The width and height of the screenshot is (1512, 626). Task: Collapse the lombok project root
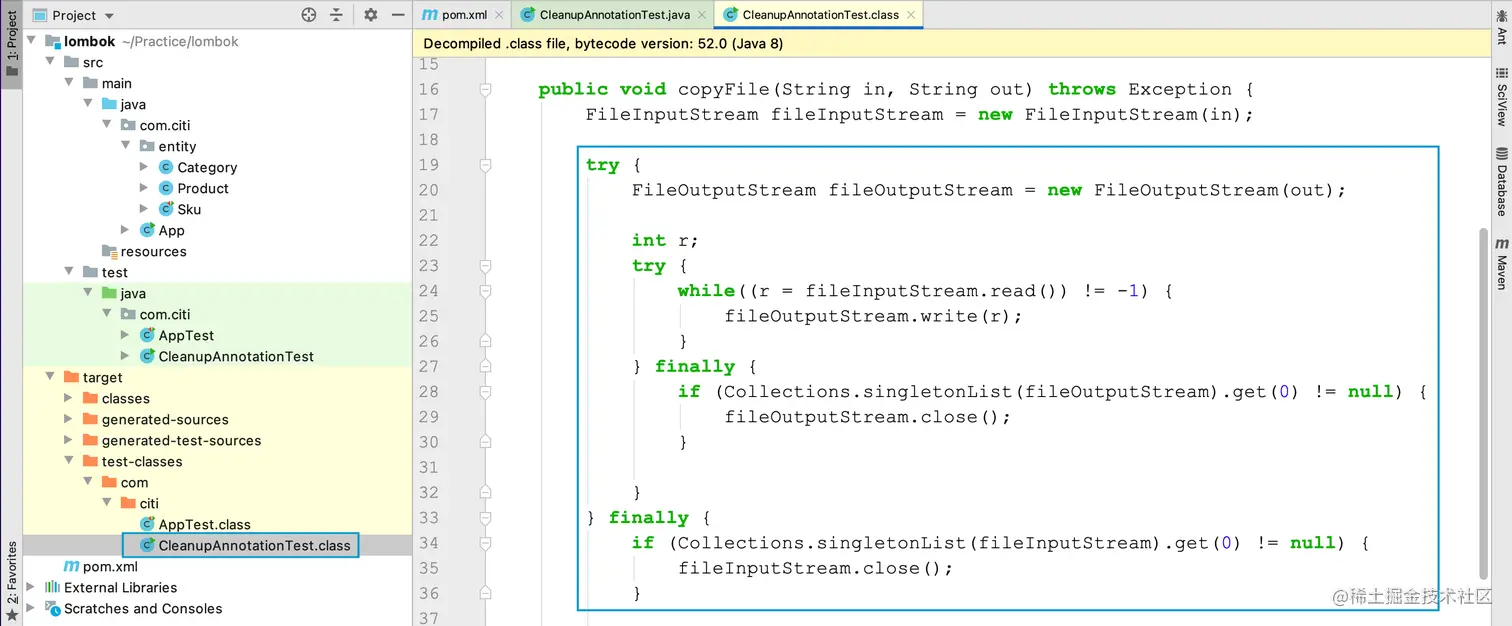(32, 41)
